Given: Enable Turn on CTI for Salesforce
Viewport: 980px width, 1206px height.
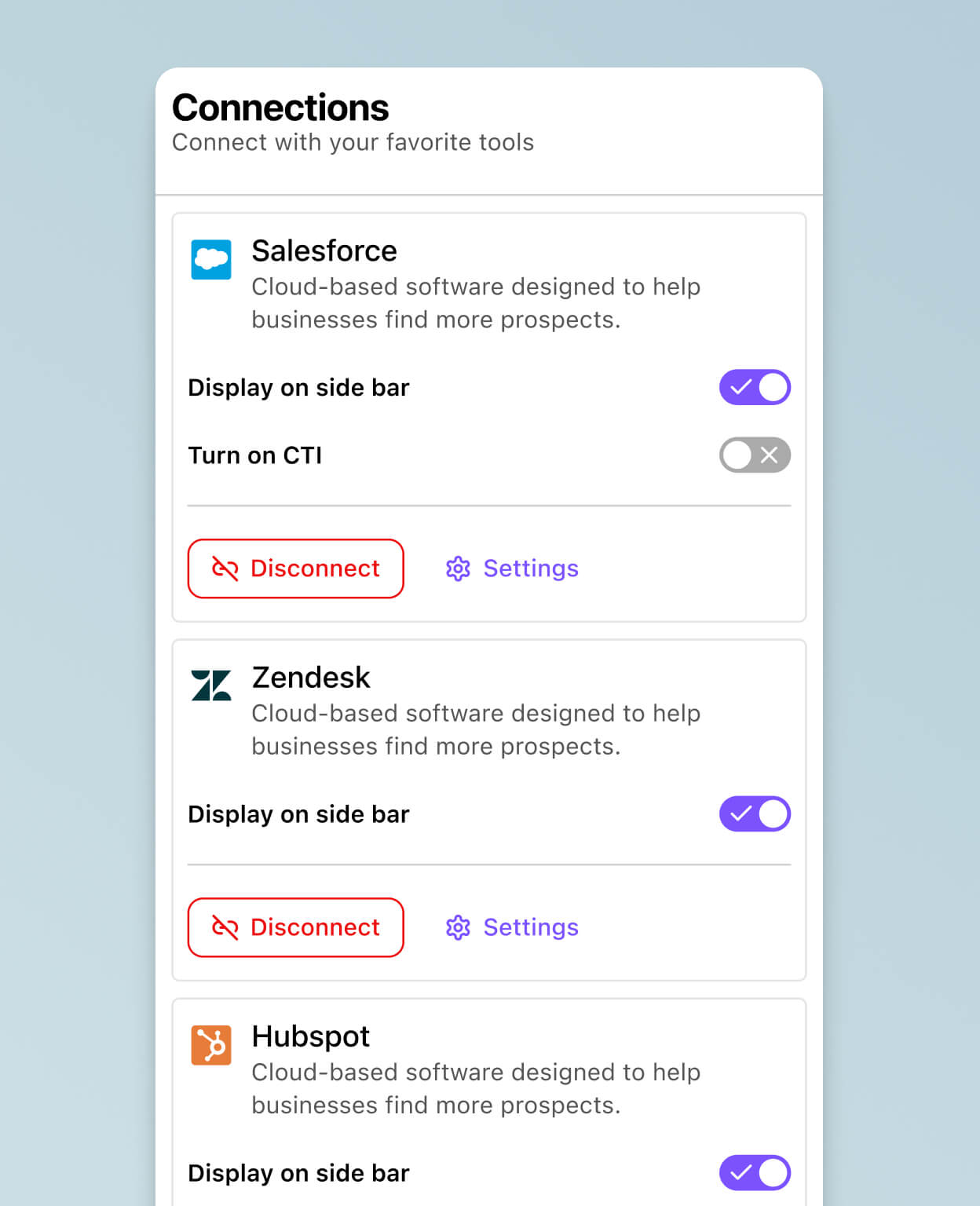Looking at the screenshot, I should pyautogui.click(x=755, y=455).
